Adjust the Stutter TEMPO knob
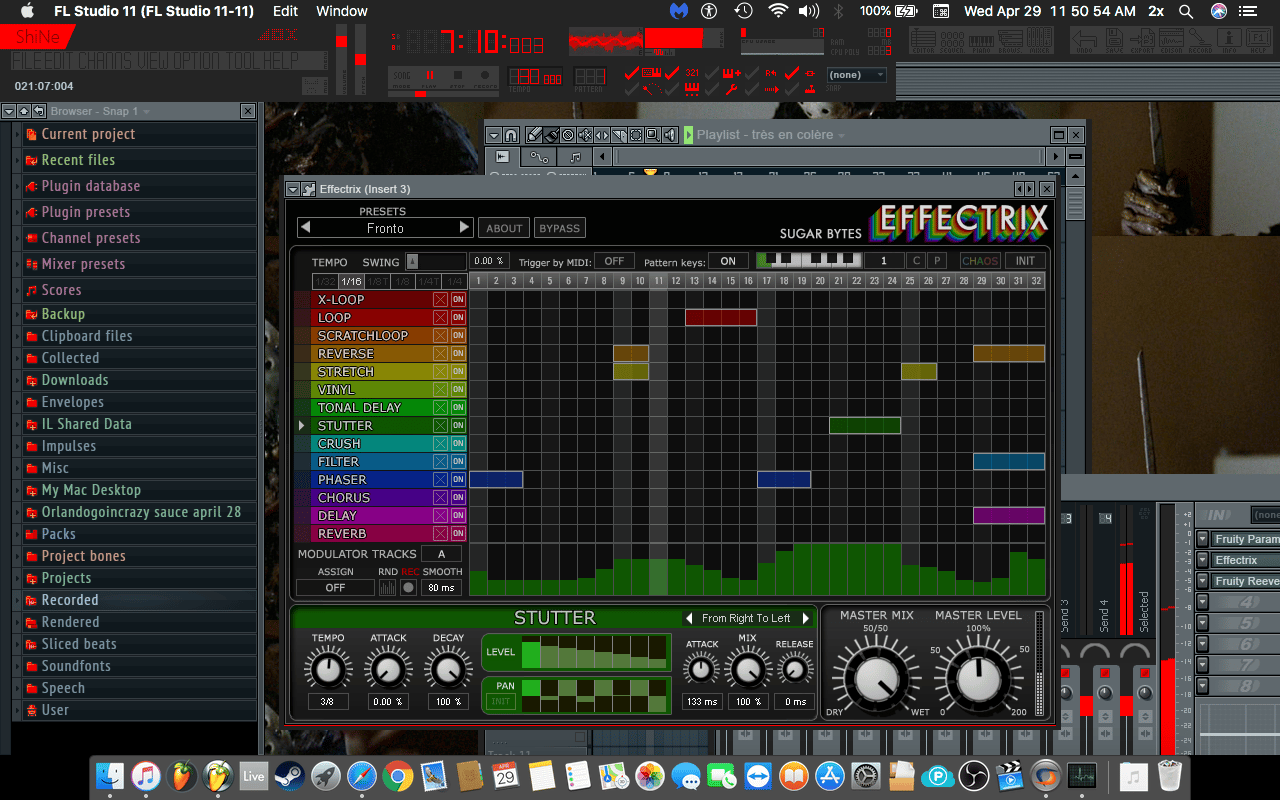The width and height of the screenshot is (1280, 800). pyautogui.click(x=328, y=668)
